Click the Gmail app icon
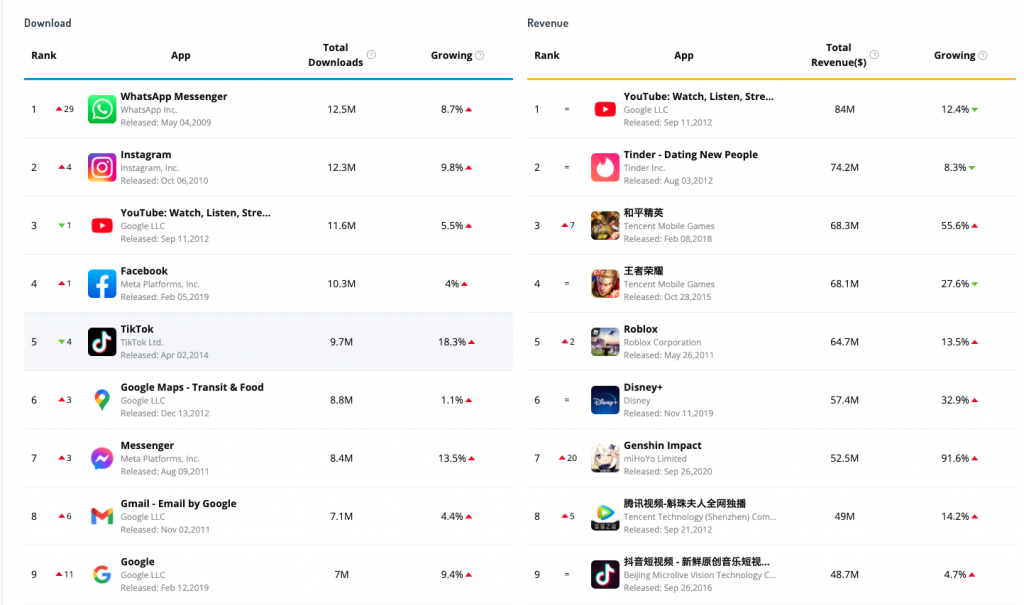This screenshot has width=1024, height=605. 102,516
